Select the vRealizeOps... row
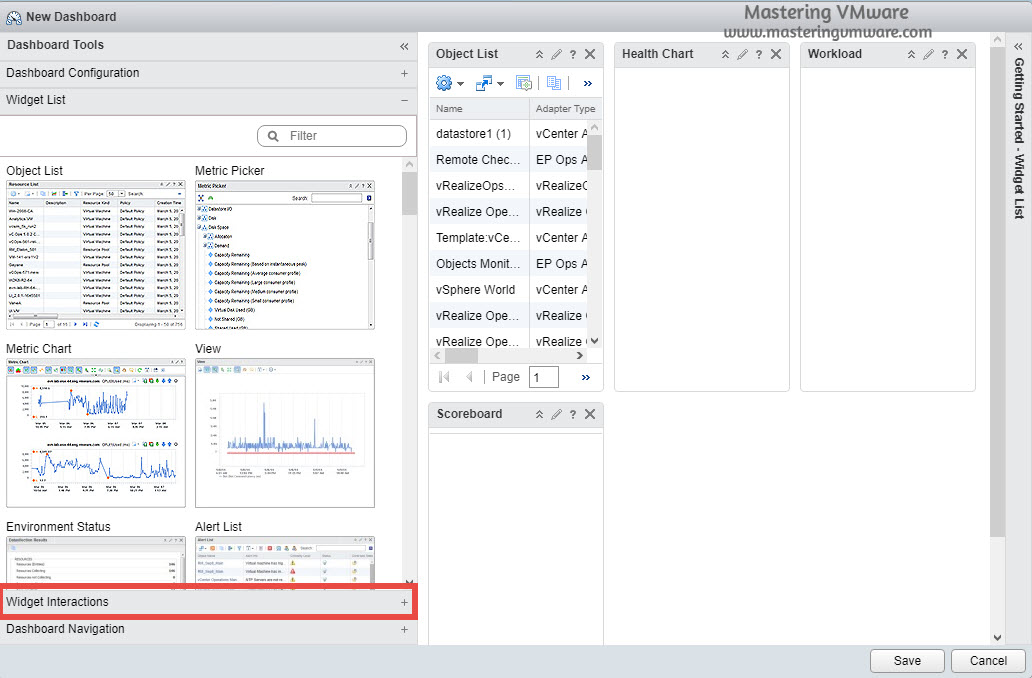The height and width of the screenshot is (678, 1032). pyautogui.click(x=509, y=186)
